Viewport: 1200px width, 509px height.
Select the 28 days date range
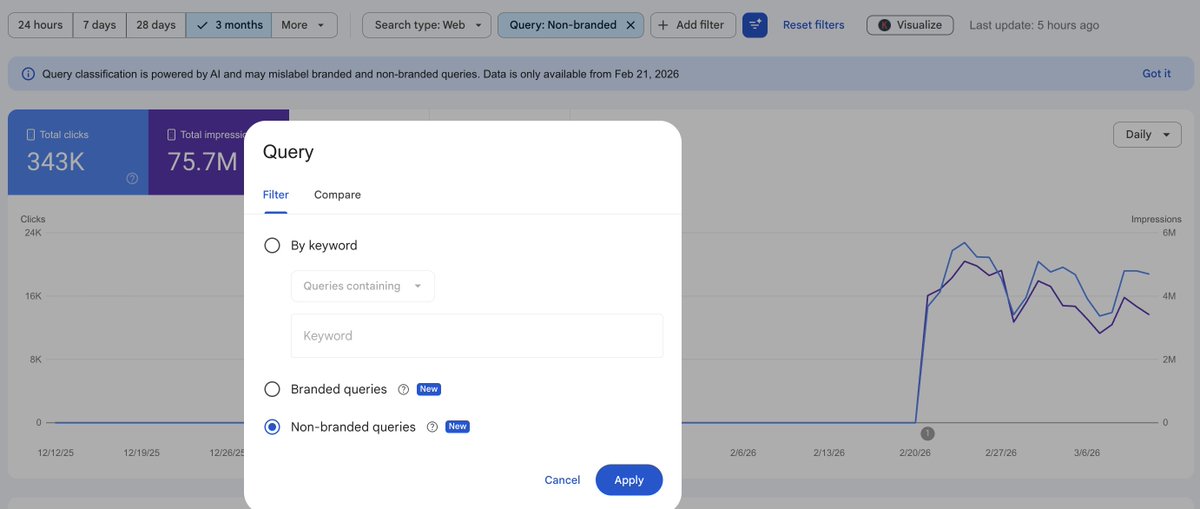(x=156, y=25)
